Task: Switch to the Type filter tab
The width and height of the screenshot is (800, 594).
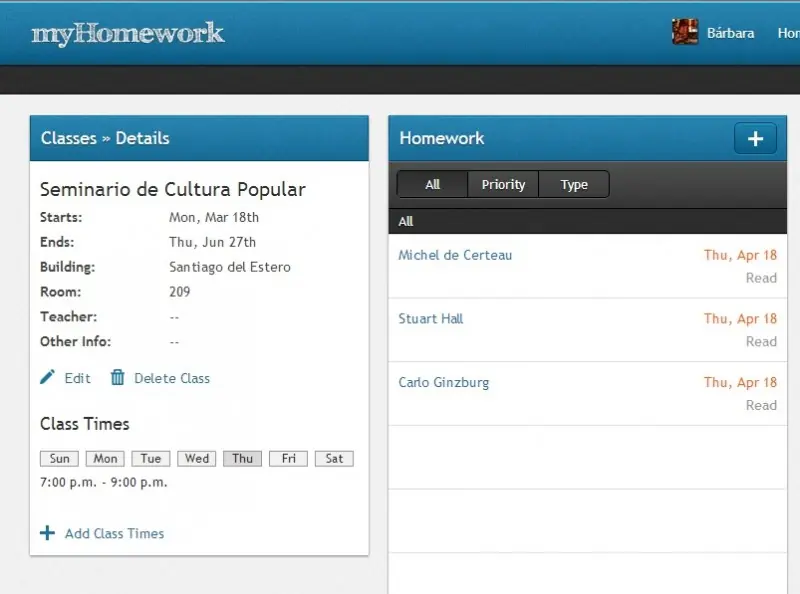Action: tap(574, 185)
